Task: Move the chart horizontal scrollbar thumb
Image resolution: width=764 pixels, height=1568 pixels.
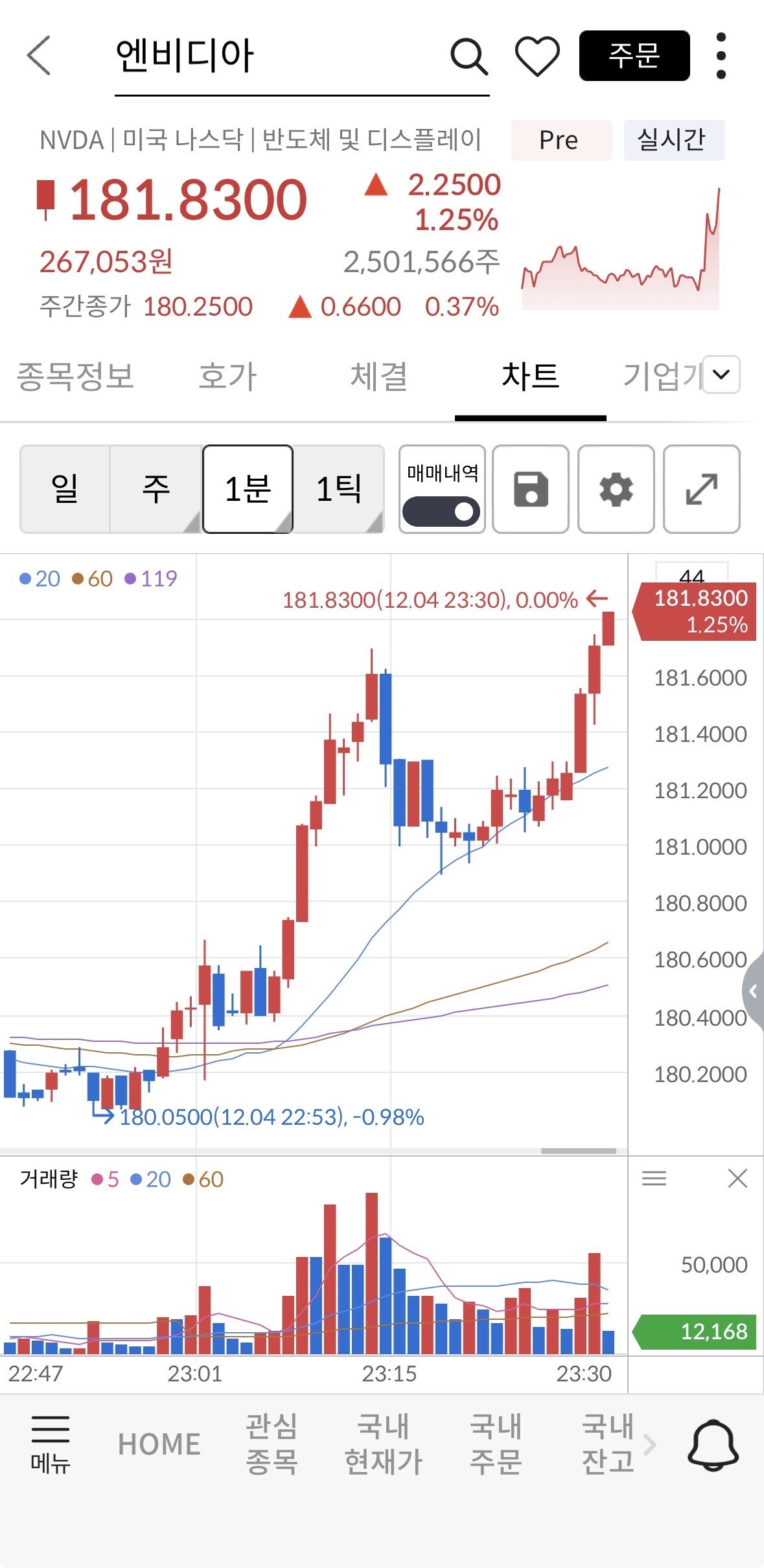Action: click(x=578, y=1151)
